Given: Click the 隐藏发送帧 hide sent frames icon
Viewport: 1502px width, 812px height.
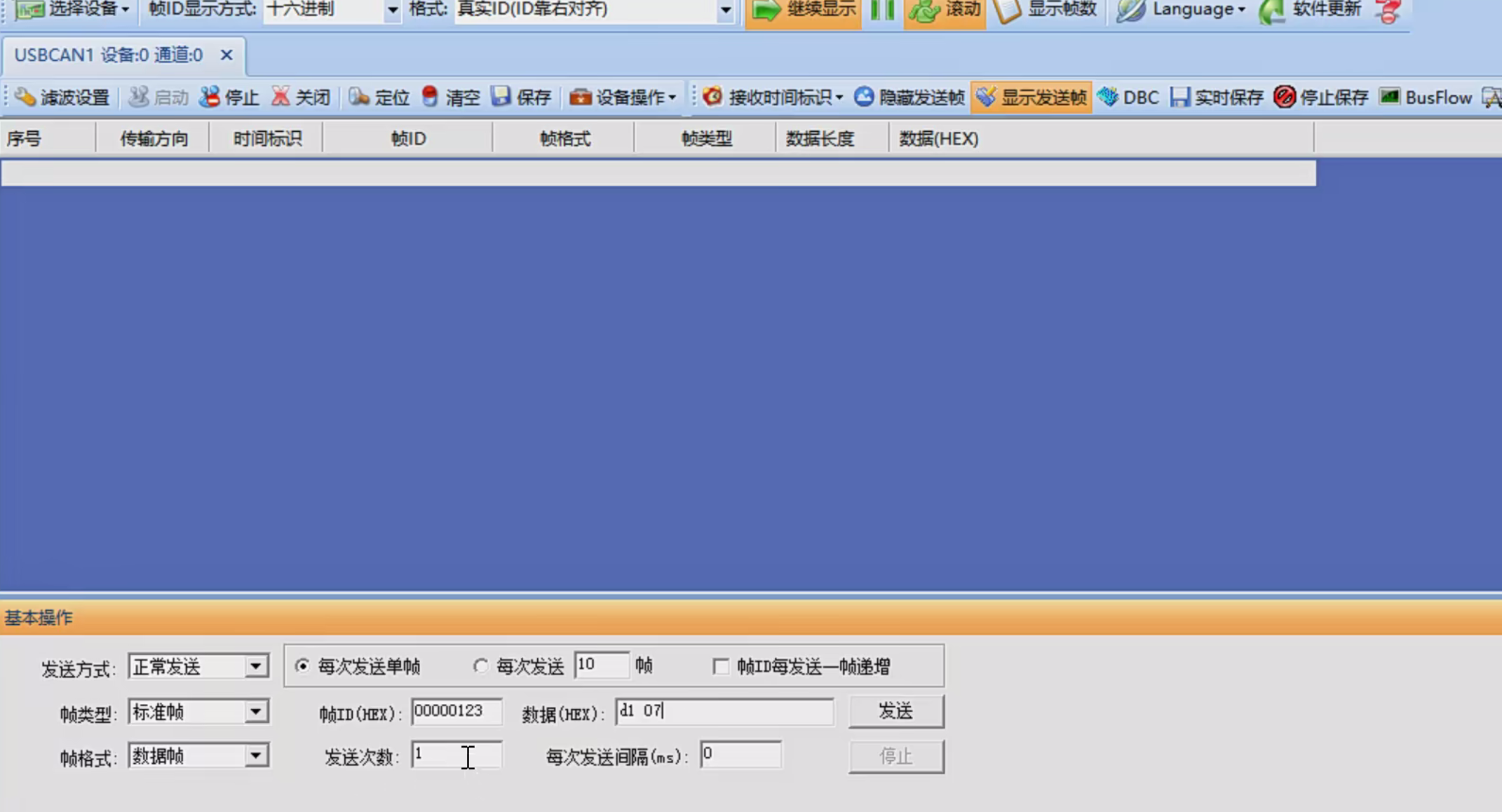Looking at the screenshot, I should pos(864,97).
